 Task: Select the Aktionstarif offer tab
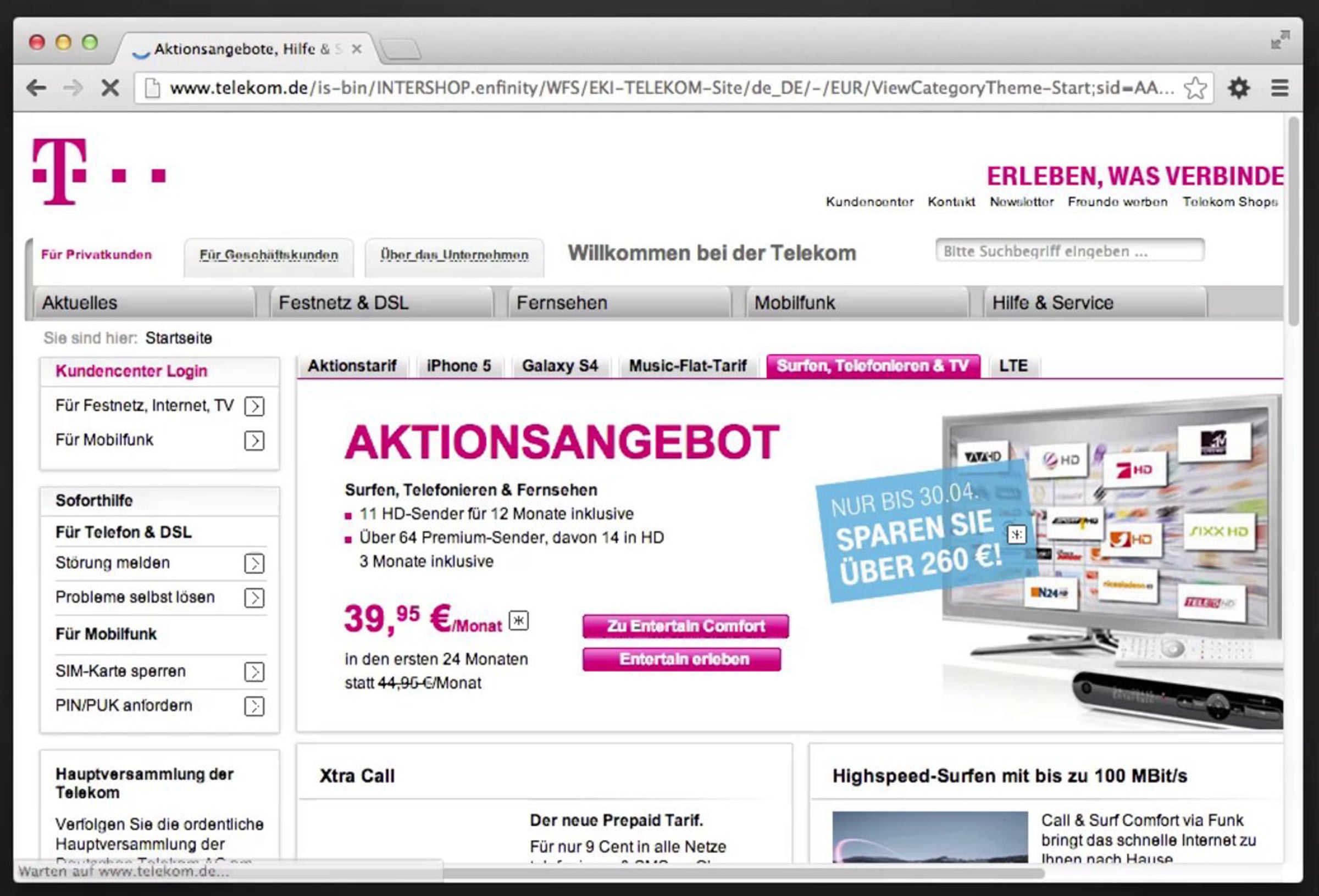point(352,366)
